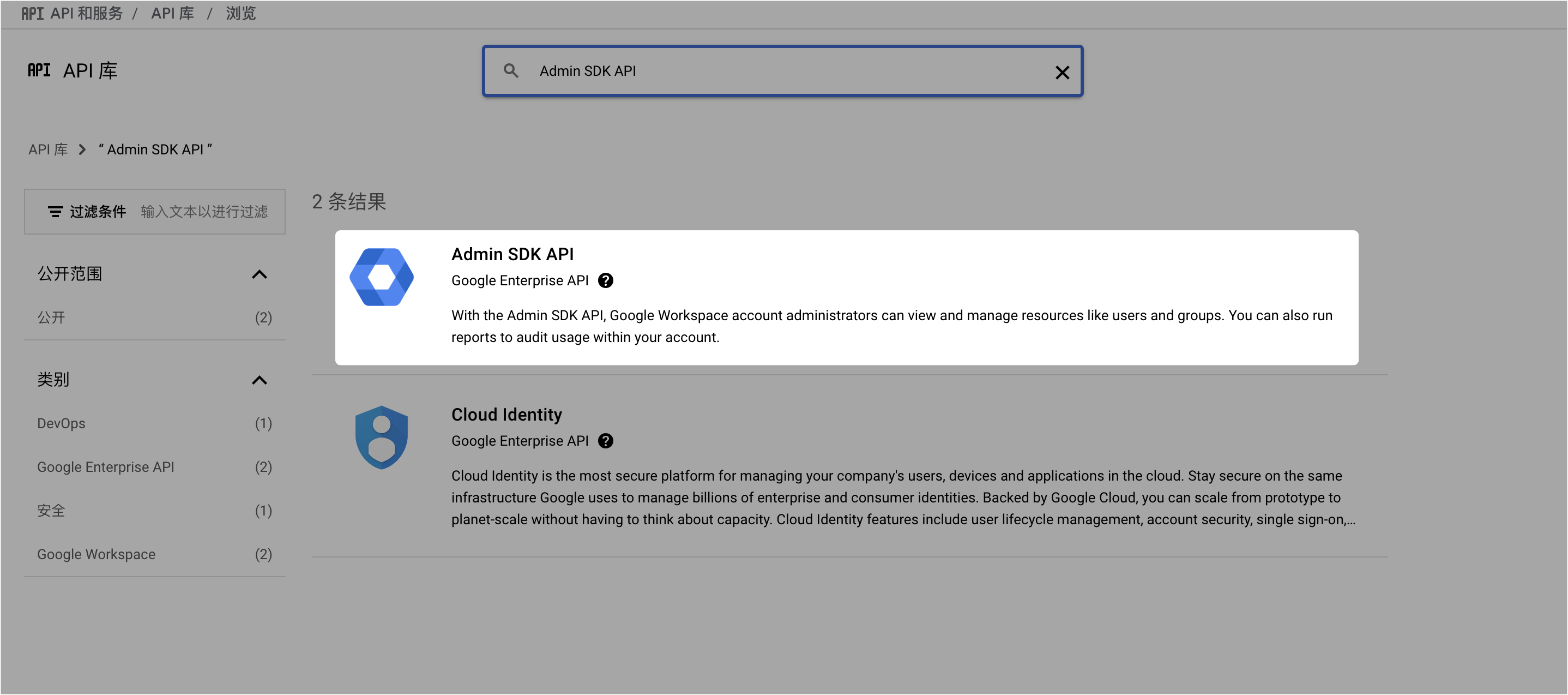Click the Admin SDK API description text
The height and width of the screenshot is (695, 1568).
[892, 326]
